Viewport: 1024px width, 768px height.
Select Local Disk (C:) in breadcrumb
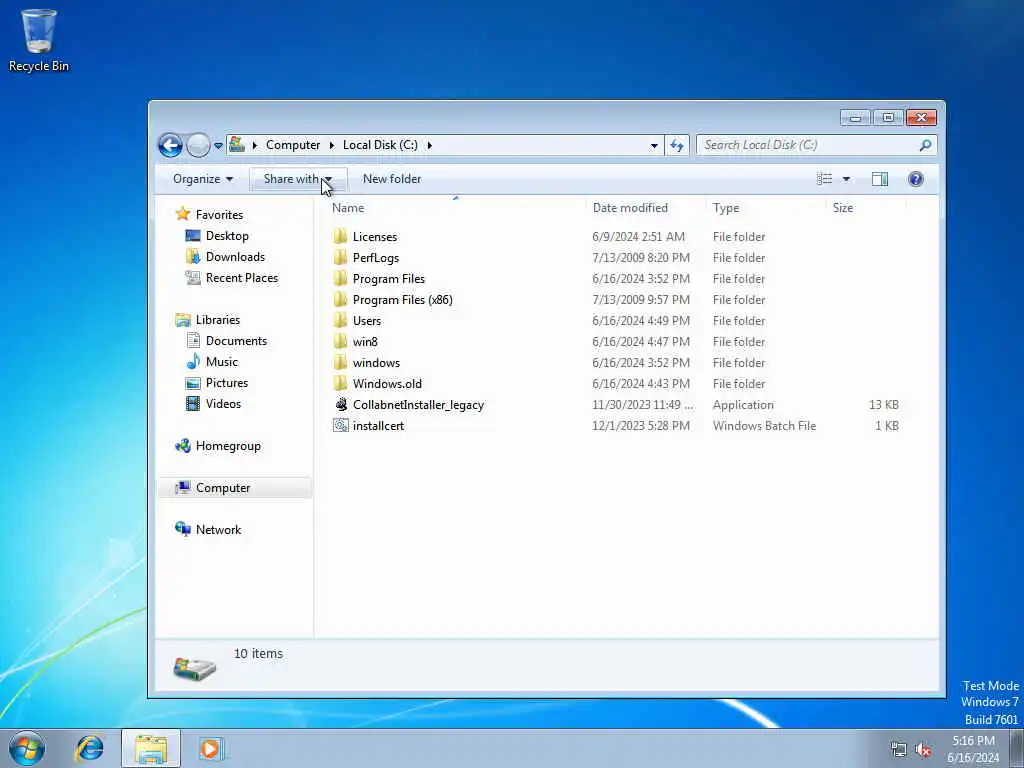(380, 145)
